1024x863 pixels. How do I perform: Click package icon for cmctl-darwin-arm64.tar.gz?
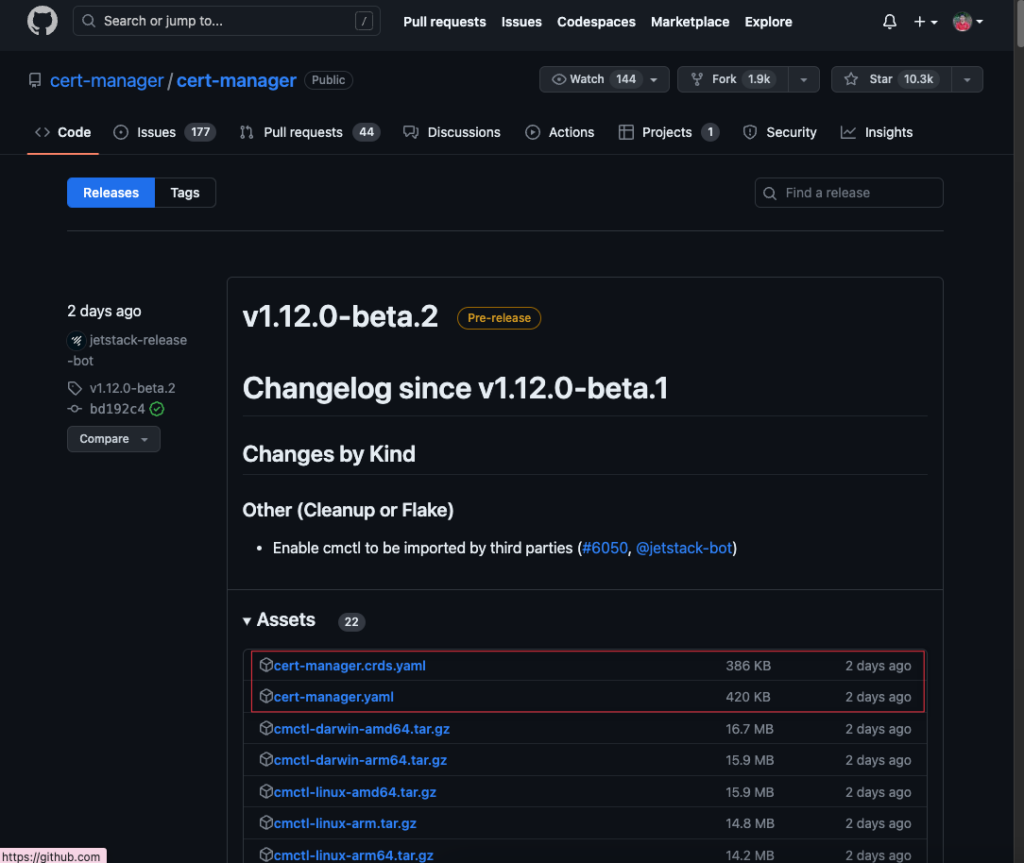coord(266,760)
